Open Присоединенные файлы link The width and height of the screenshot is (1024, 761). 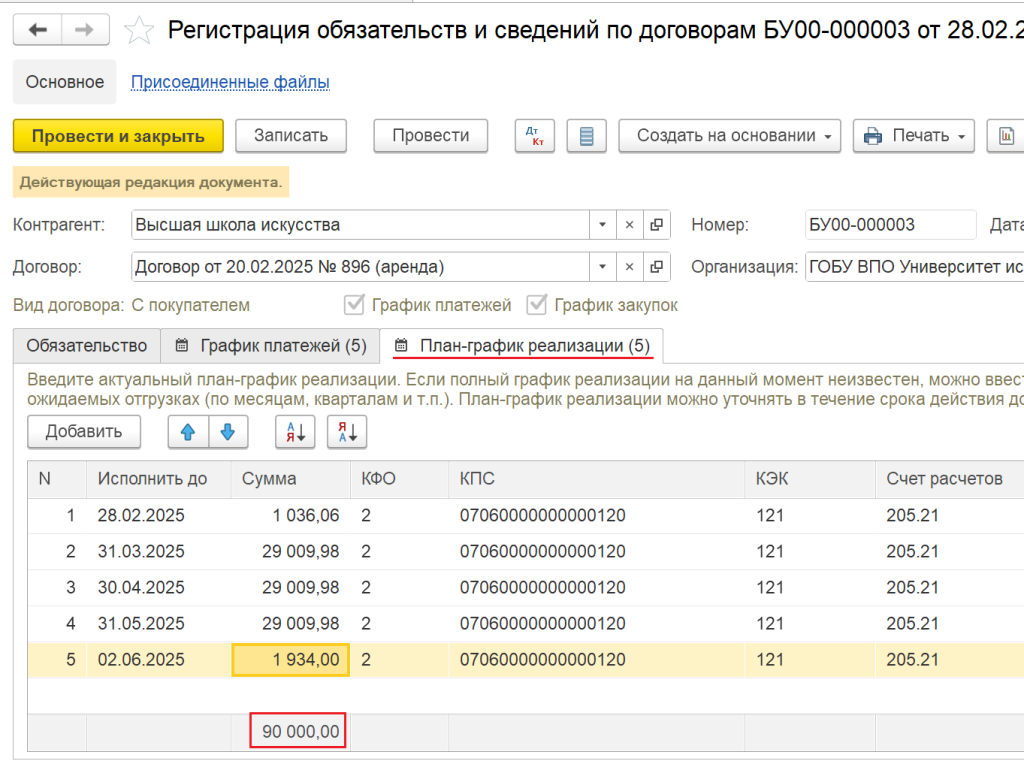[230, 82]
